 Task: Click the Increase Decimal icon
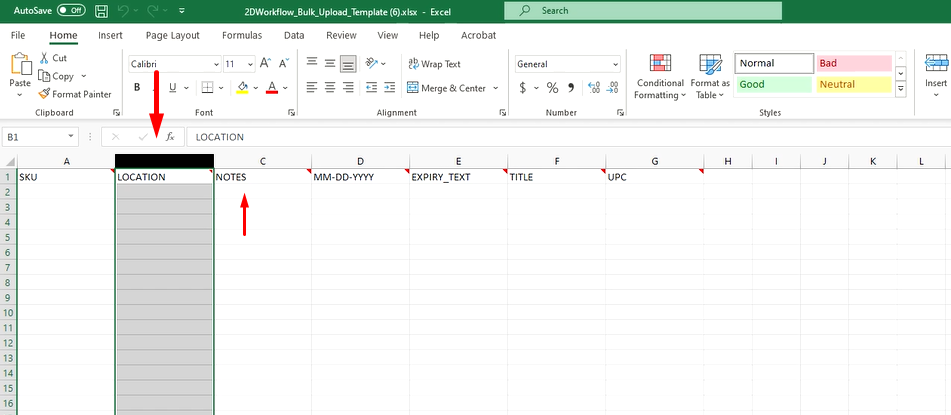coord(593,88)
